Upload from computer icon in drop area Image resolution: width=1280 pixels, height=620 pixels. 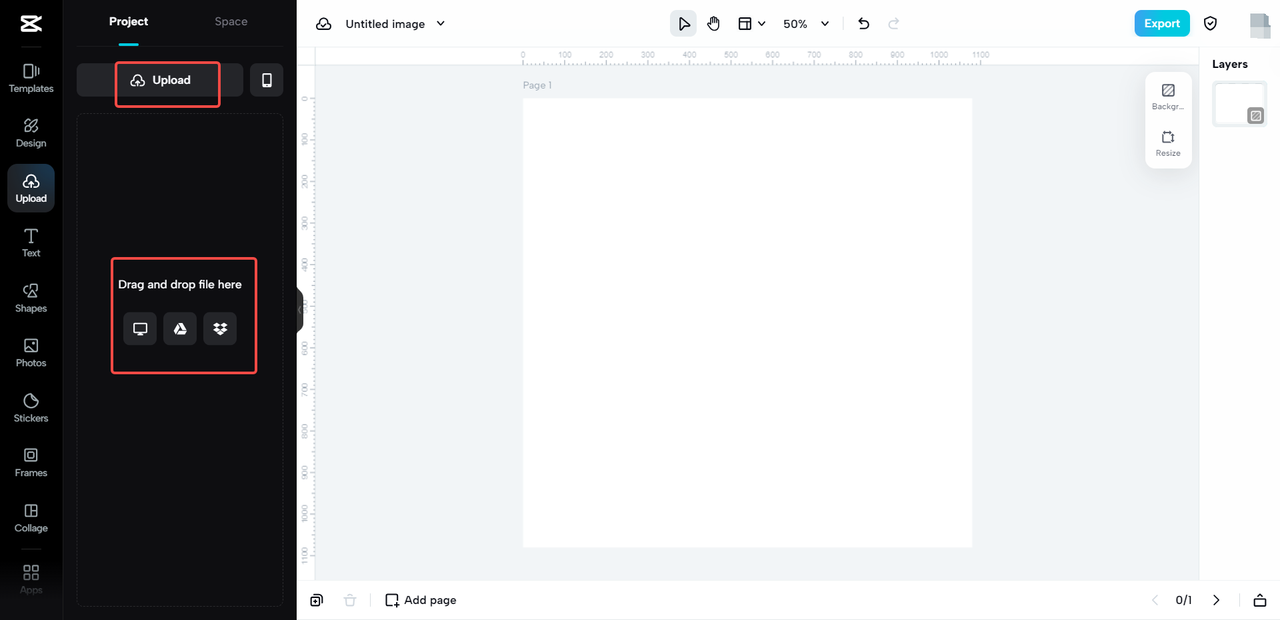point(140,329)
